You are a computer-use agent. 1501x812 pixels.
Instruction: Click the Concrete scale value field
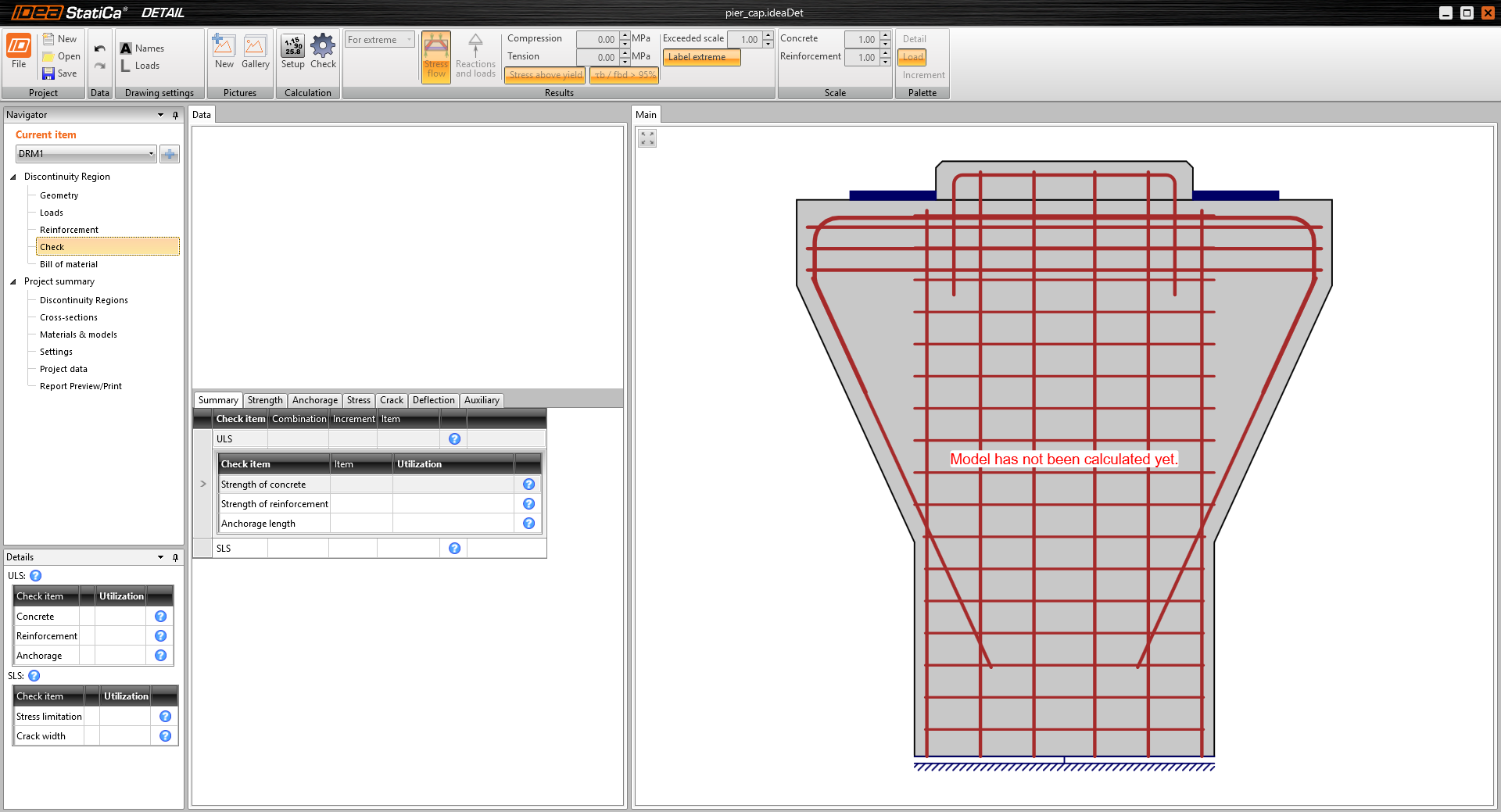862,40
